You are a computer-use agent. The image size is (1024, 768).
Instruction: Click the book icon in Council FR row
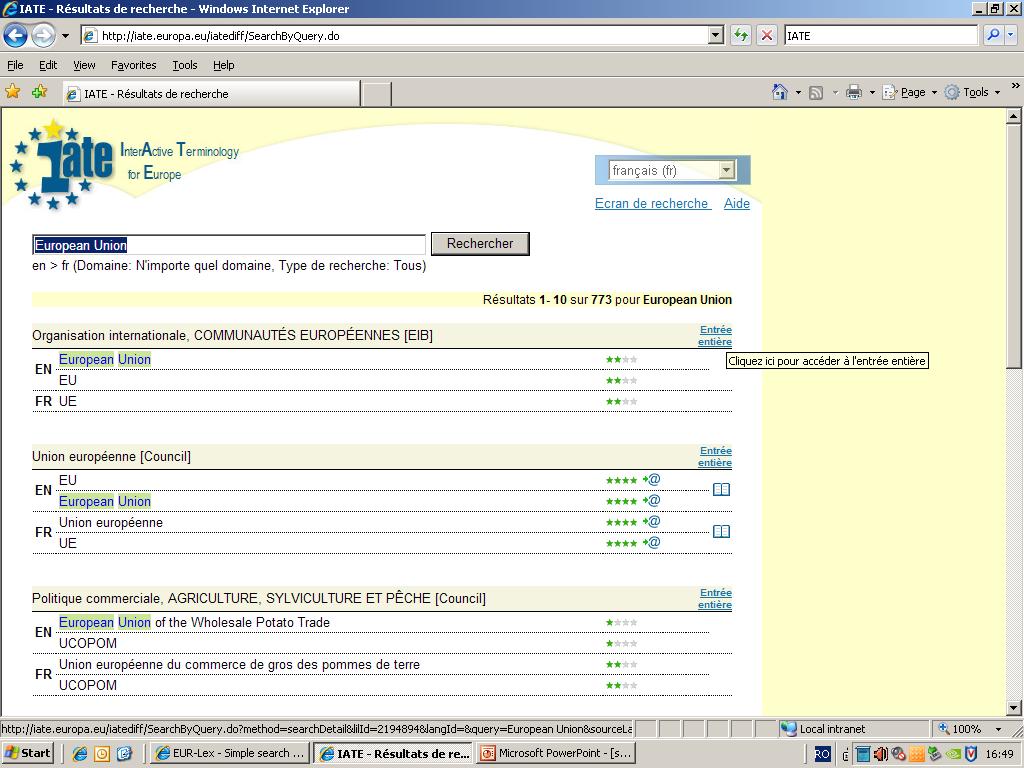(x=721, y=532)
